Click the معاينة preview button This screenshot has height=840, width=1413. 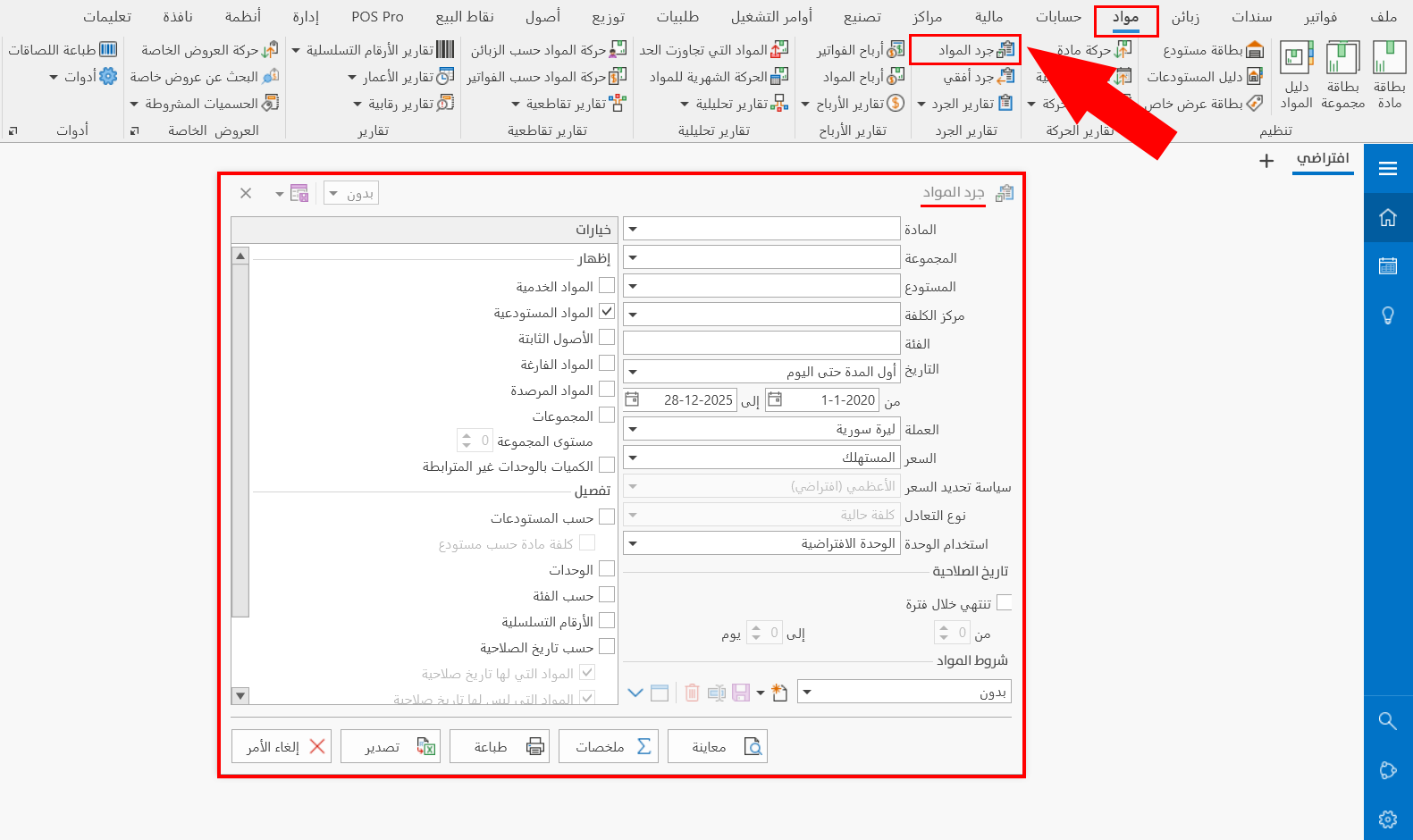coord(717,746)
